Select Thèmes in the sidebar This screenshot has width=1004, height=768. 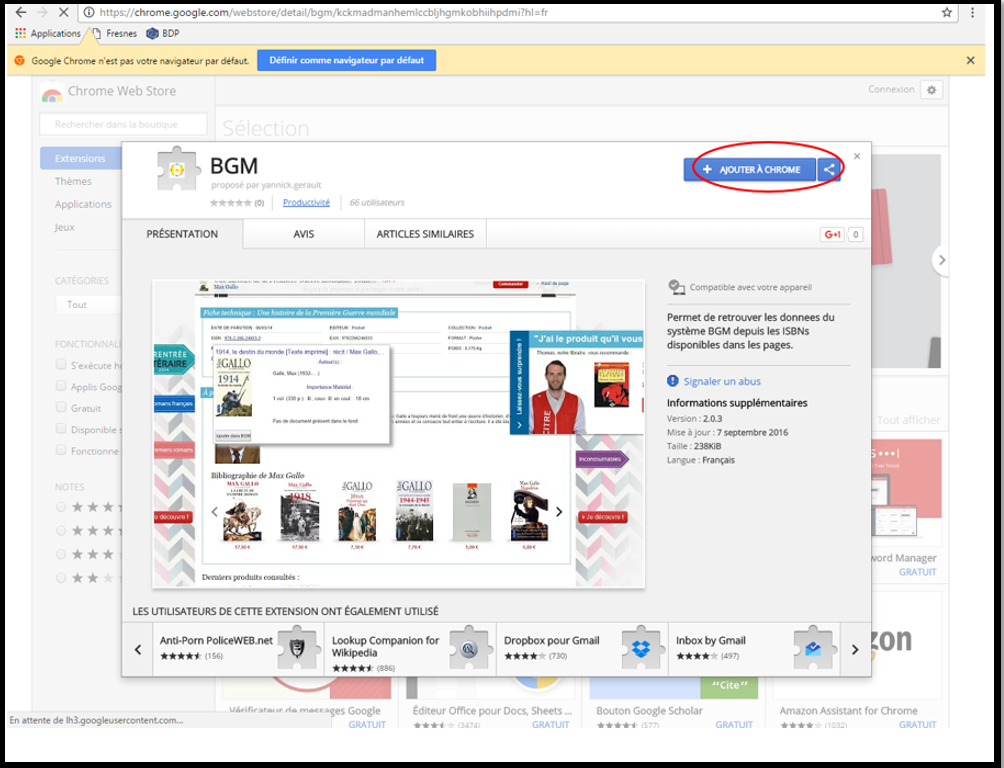[73, 181]
